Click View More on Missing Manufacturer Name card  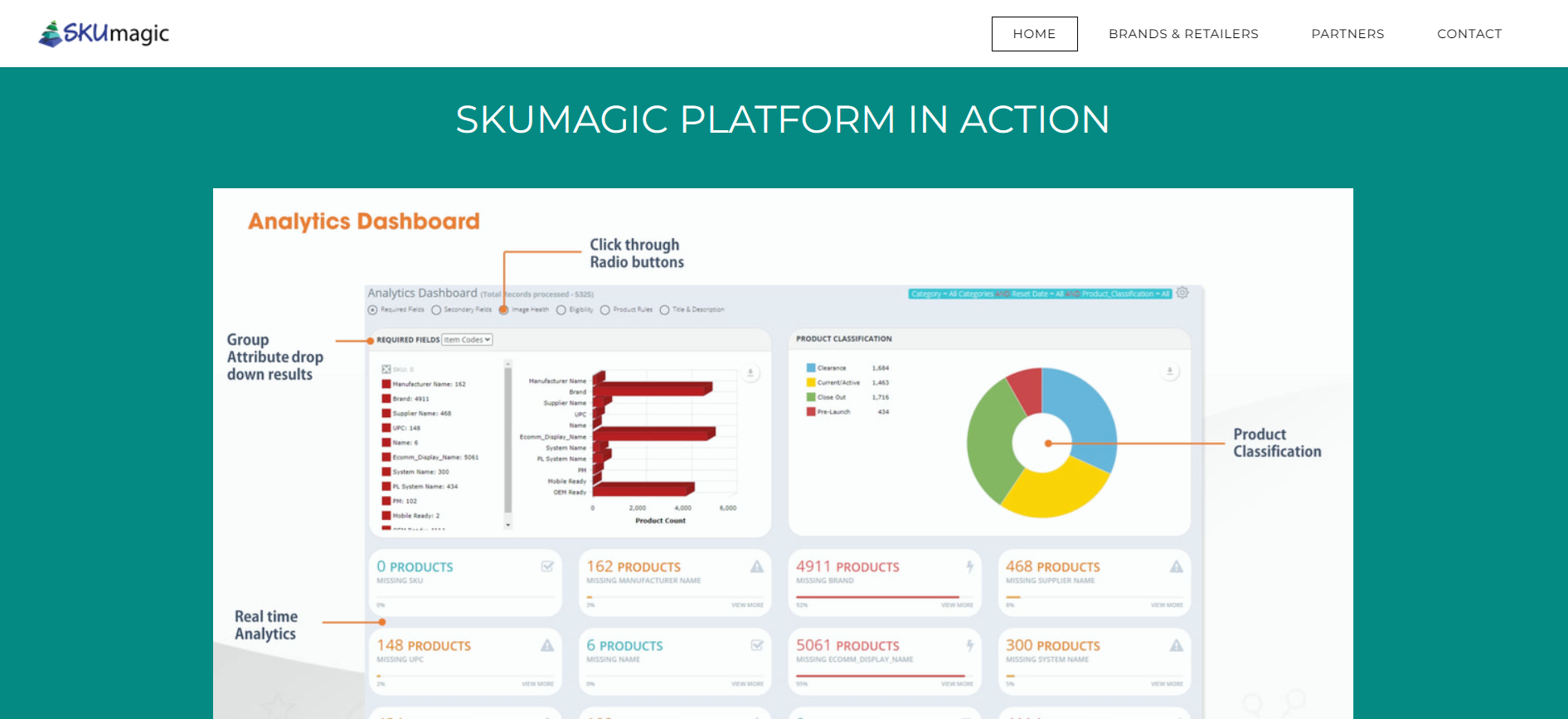coord(747,605)
